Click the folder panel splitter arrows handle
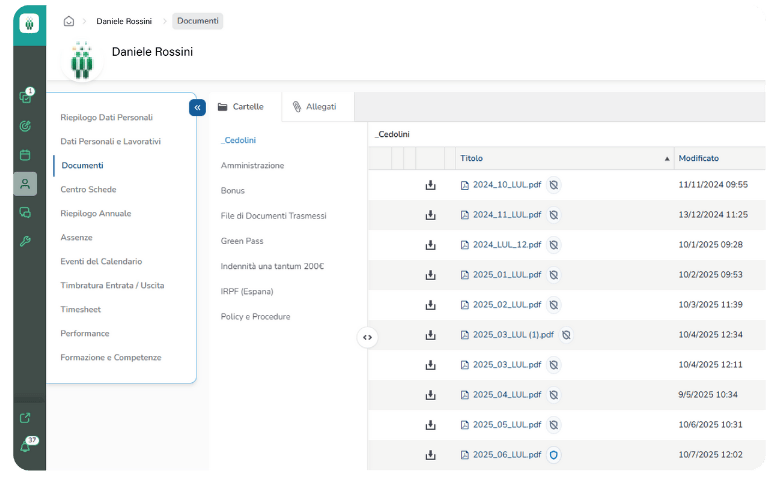The width and height of the screenshot is (780, 480). coord(367,337)
